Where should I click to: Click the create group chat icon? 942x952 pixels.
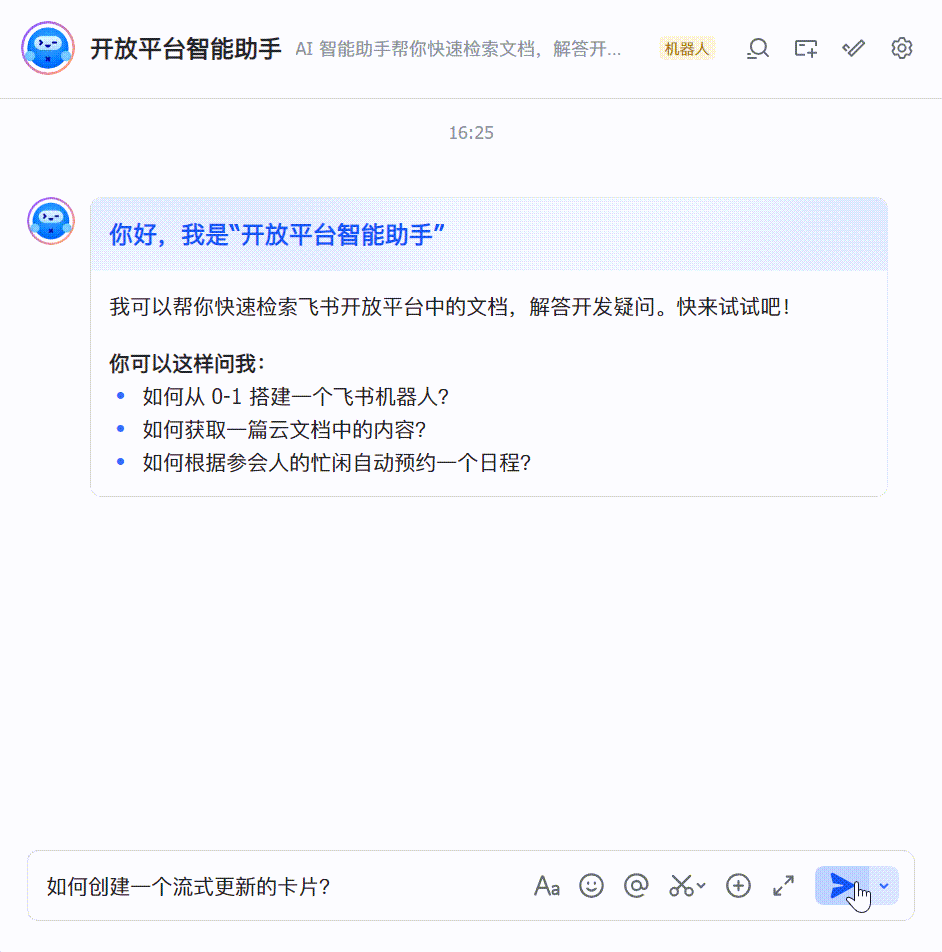[805, 48]
